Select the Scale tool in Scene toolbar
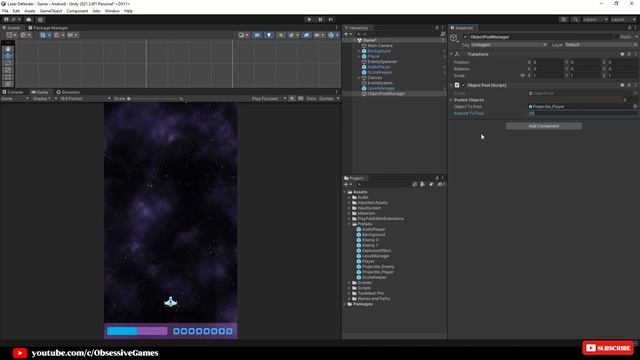640x360 pixels. coord(8,70)
